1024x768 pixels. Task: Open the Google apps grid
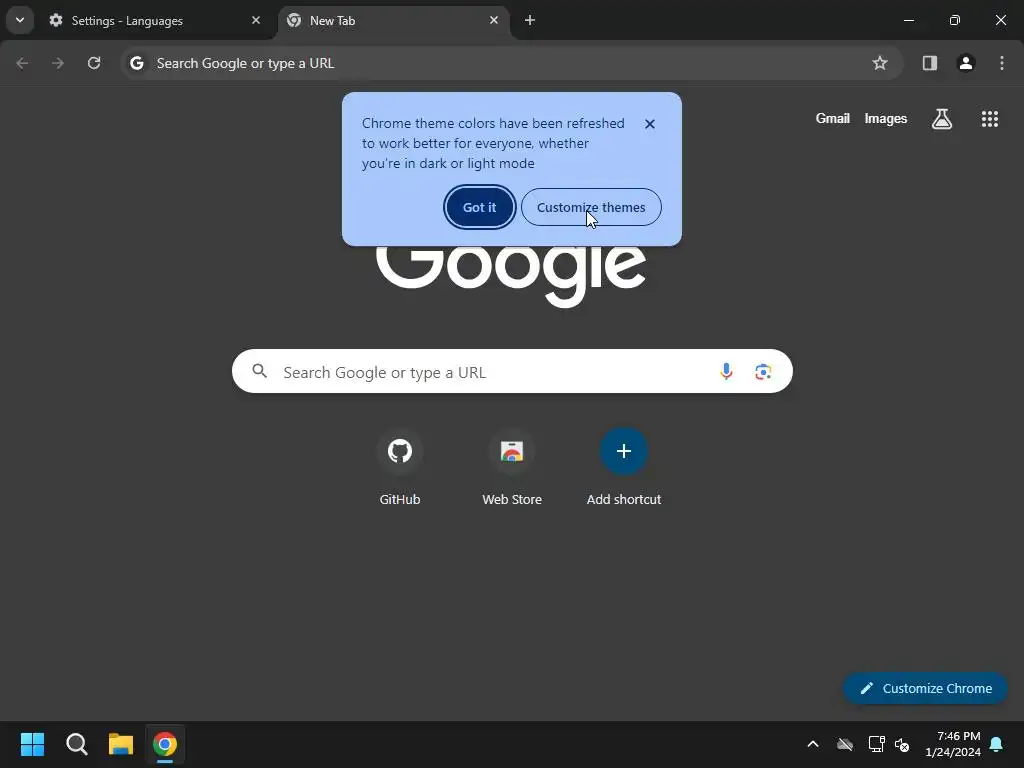coord(990,119)
